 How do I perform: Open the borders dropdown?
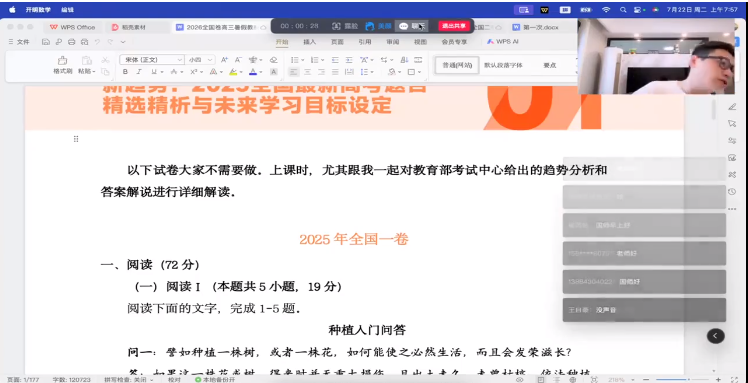pyautogui.click(x=419, y=72)
